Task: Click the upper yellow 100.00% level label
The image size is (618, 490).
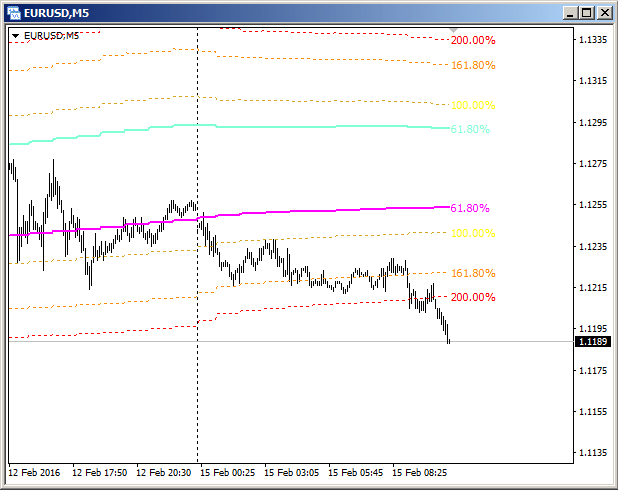Action: (x=472, y=105)
